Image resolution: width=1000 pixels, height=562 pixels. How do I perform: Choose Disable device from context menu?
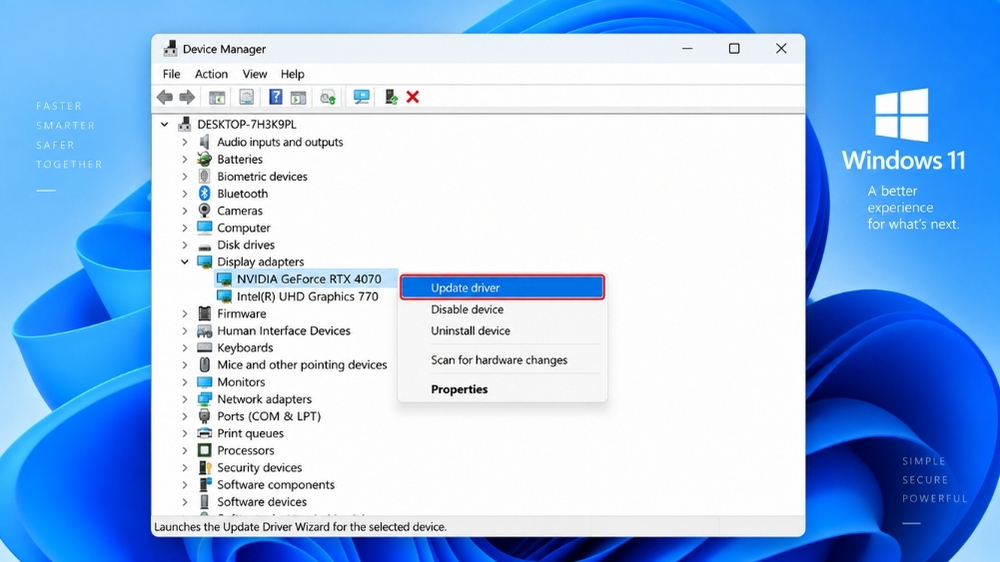click(x=503, y=309)
